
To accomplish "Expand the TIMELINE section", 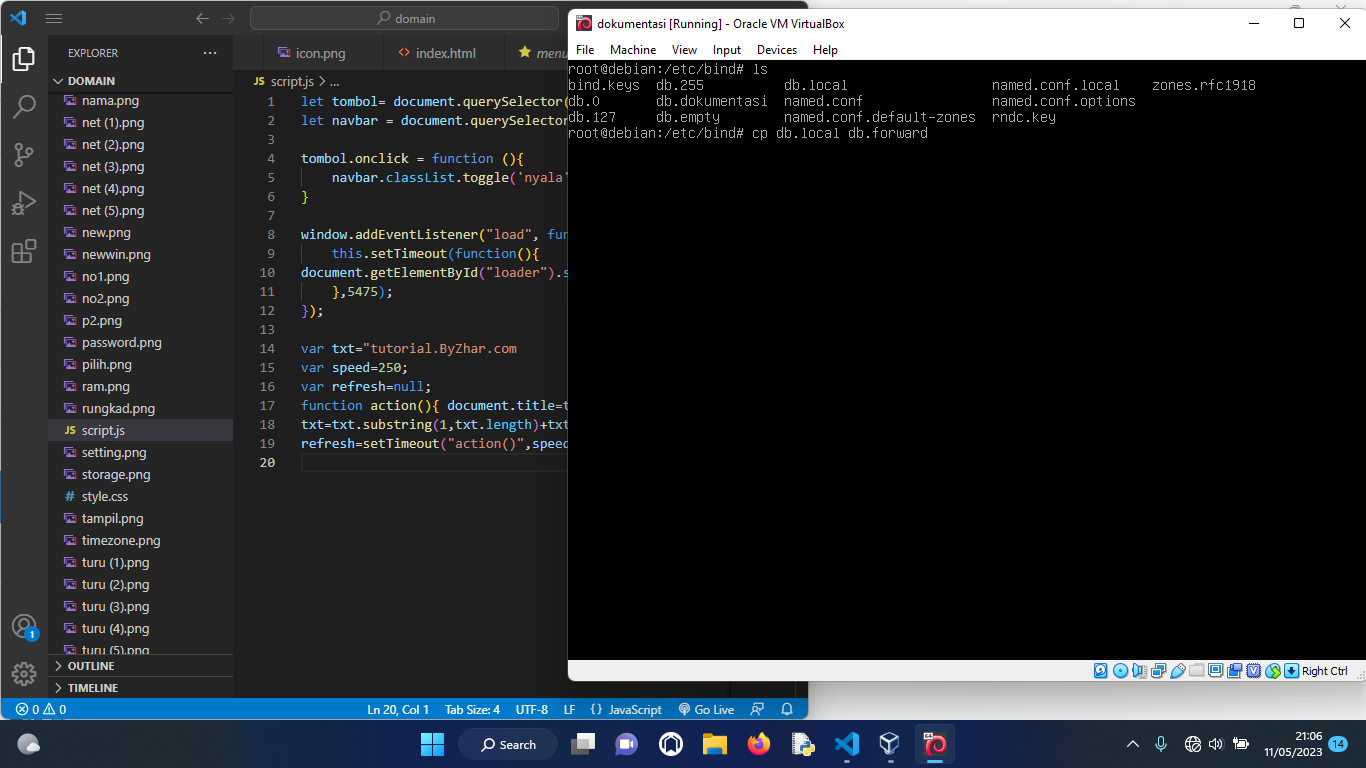I will click(140, 688).
